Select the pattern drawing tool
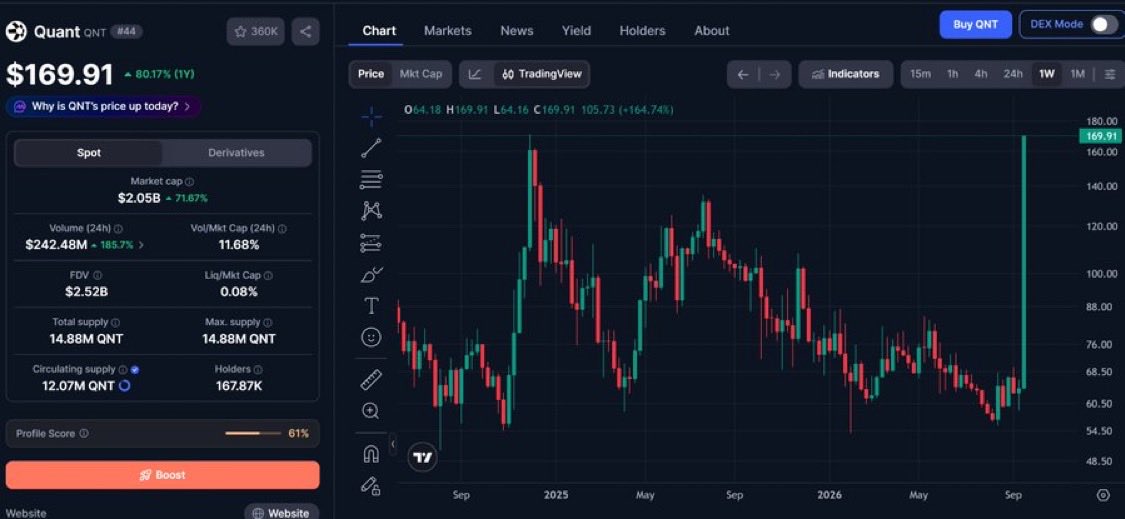Screen dimensions: 1125x519 click(x=371, y=210)
